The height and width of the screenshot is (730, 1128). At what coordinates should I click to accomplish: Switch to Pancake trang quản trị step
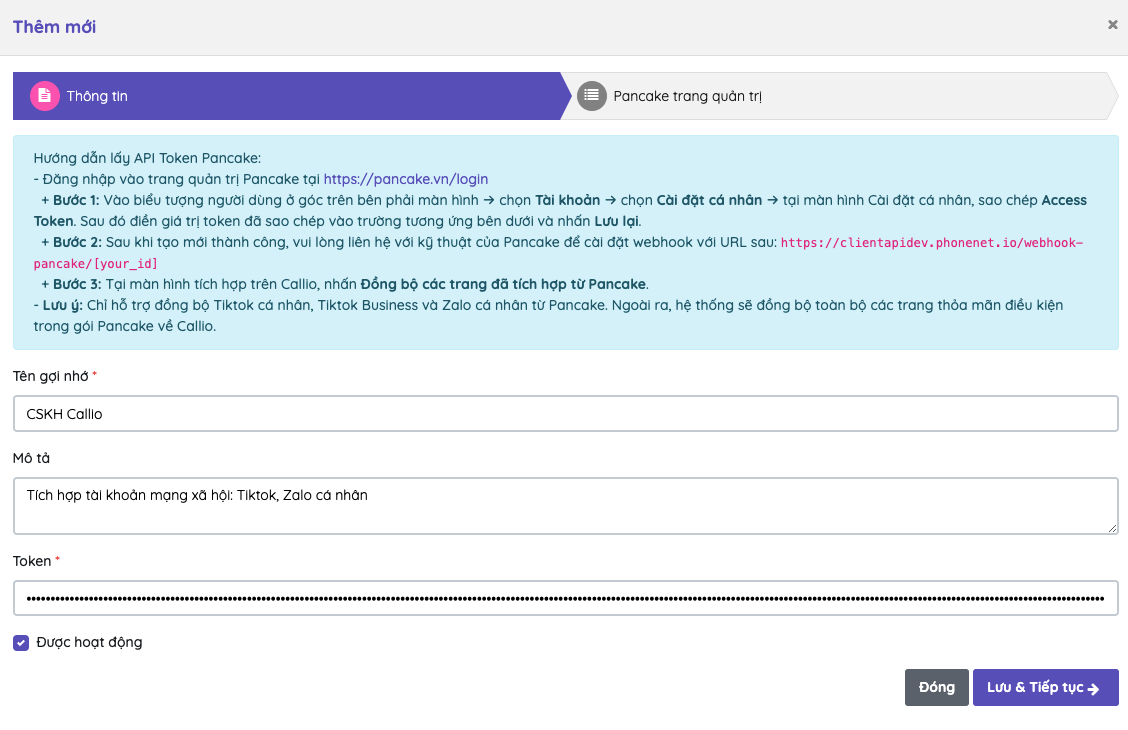pyautogui.click(x=688, y=96)
